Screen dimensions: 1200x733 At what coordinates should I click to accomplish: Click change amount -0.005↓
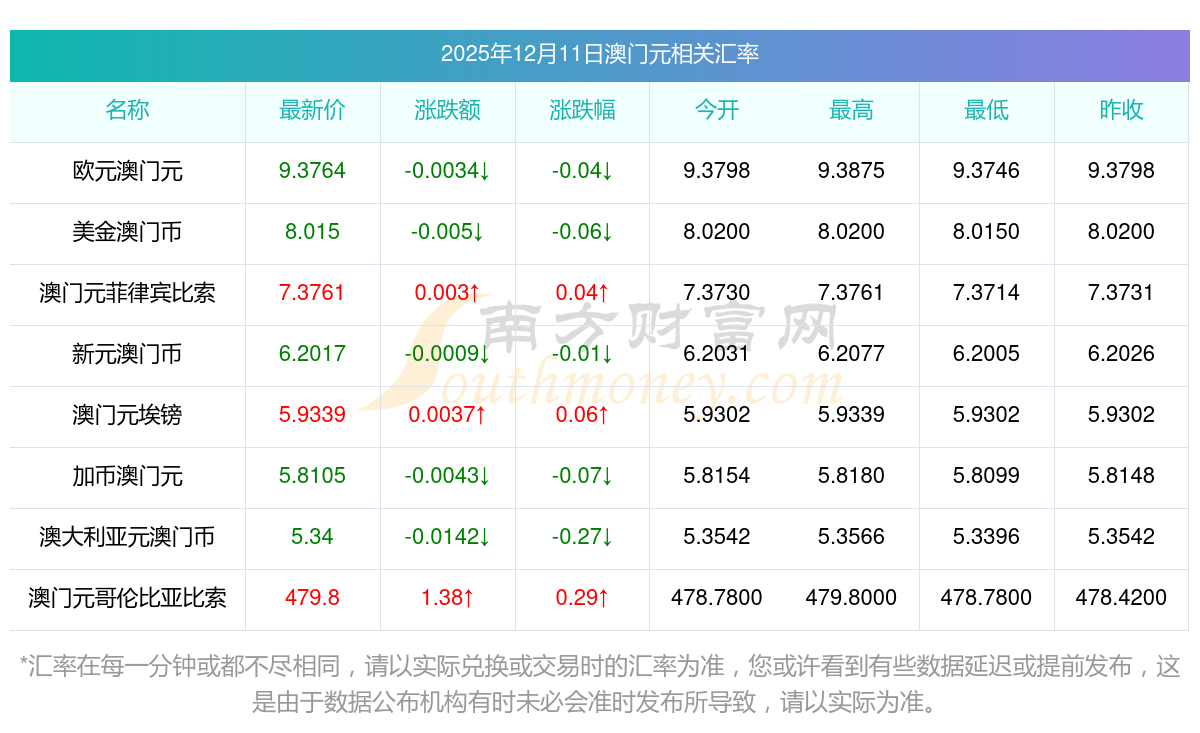447,232
